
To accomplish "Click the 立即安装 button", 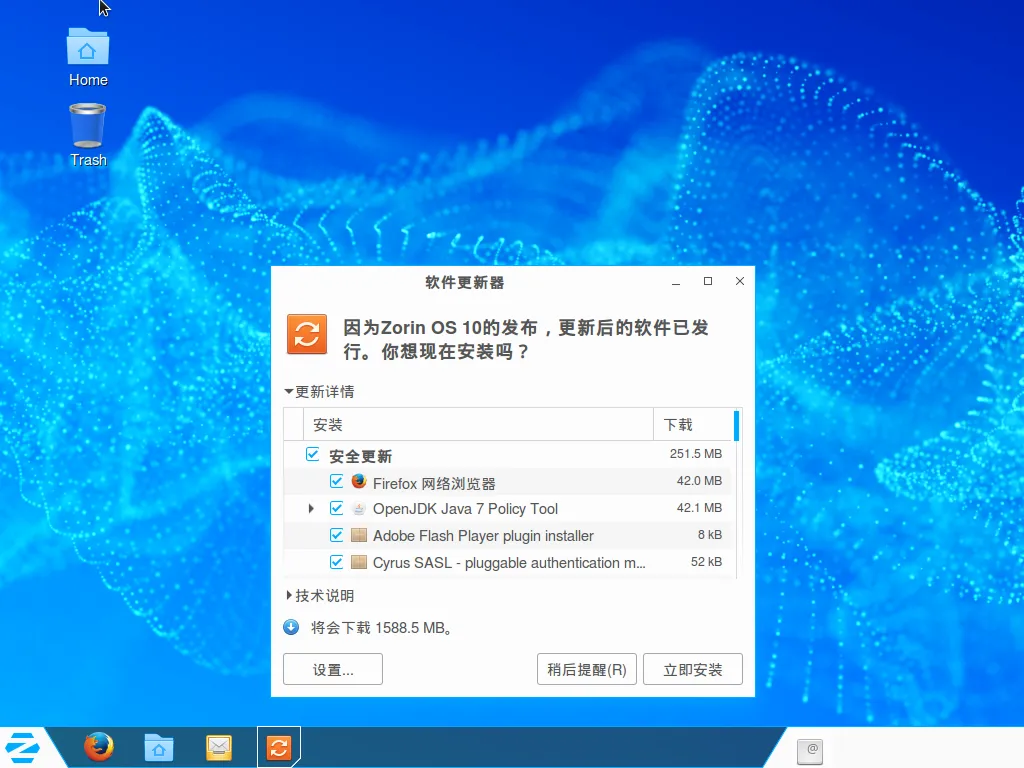I will [693, 669].
